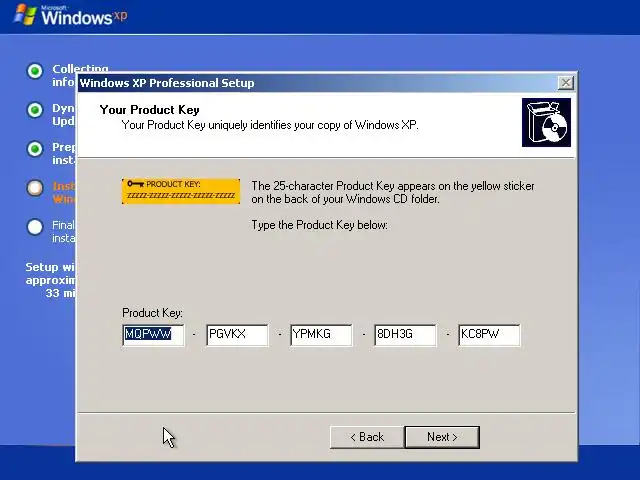Click the 25-character Product Key instruction text
640x480 pixels.
click(x=393, y=192)
